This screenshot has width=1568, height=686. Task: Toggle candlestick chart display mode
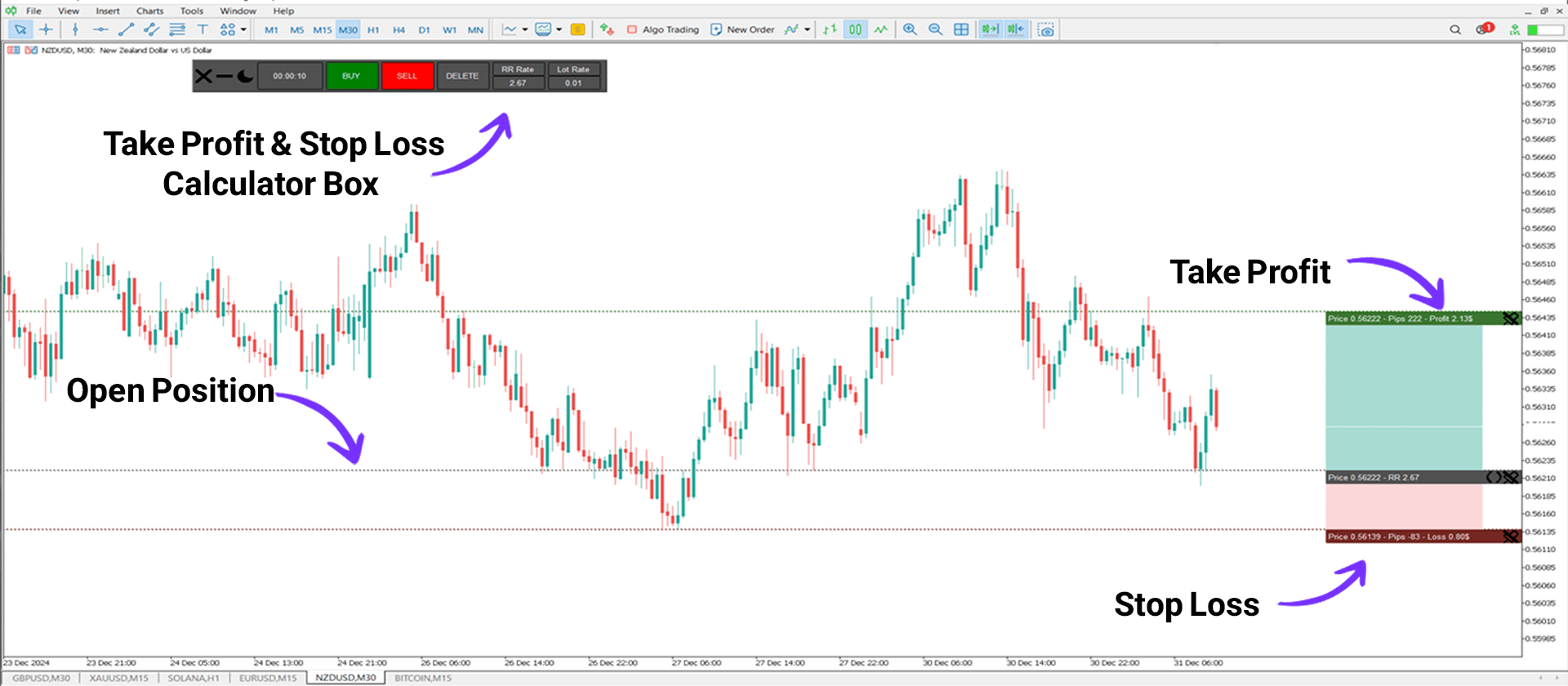tap(855, 29)
